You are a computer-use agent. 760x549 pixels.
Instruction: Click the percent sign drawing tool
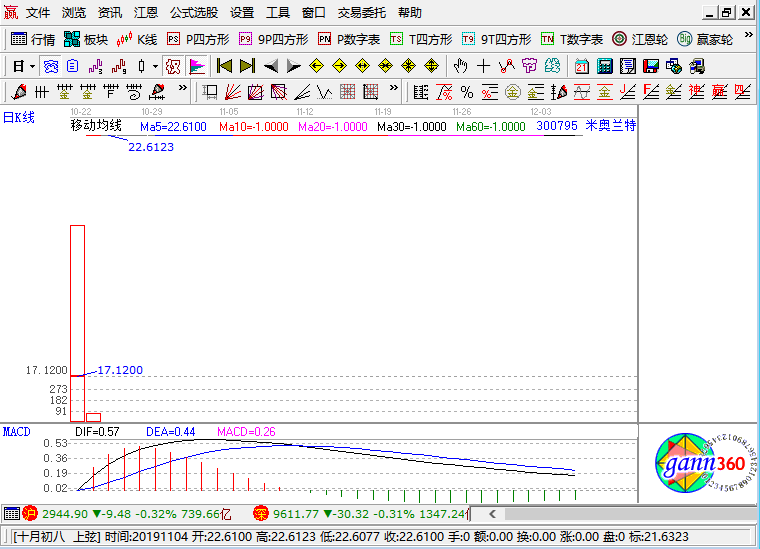[466, 92]
